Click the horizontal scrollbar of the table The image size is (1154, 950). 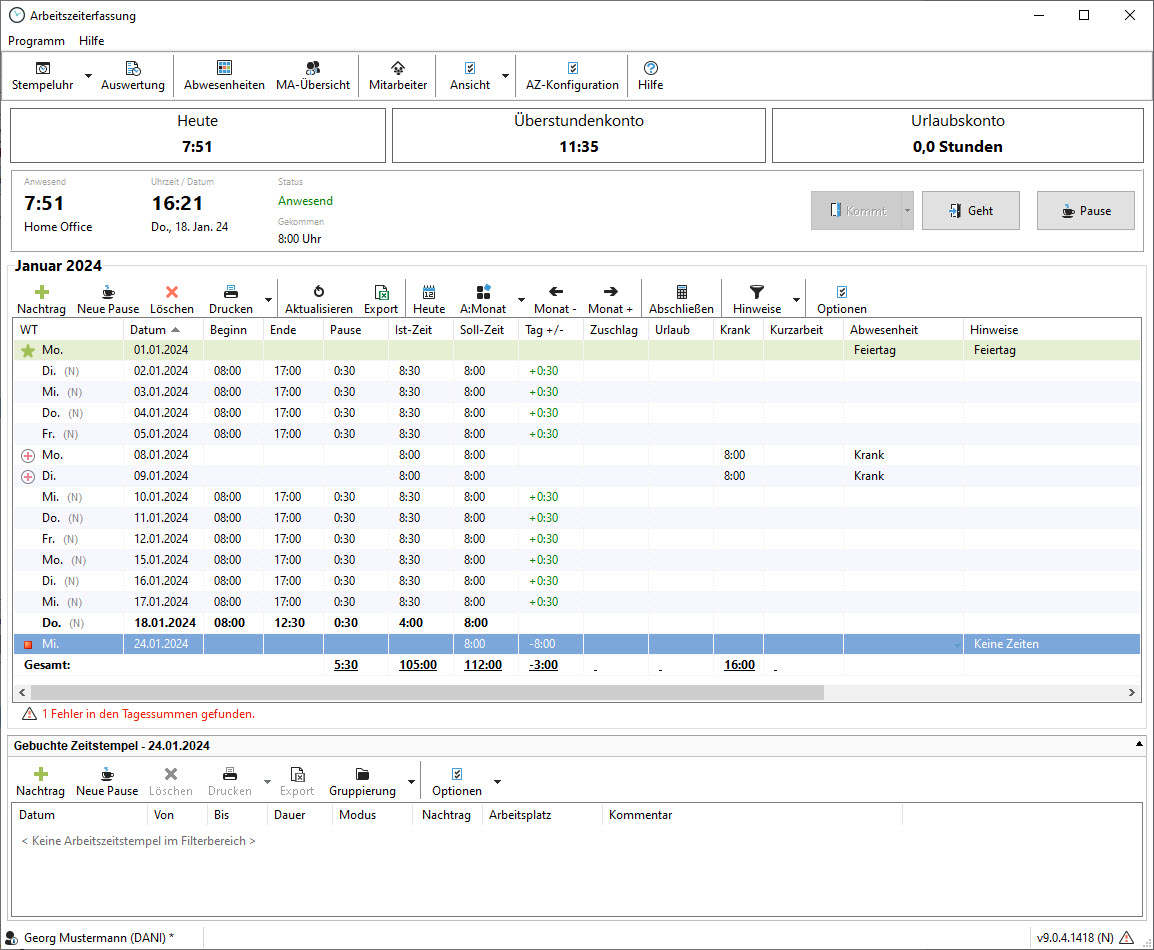426,692
